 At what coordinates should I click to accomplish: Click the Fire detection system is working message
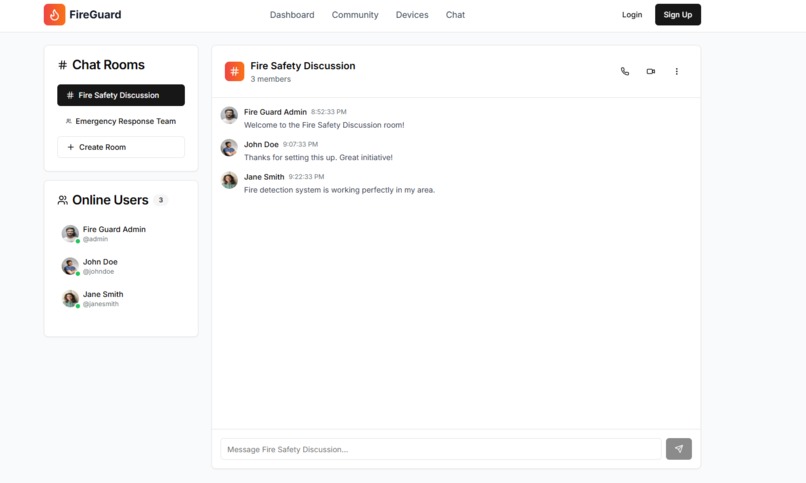coord(339,190)
